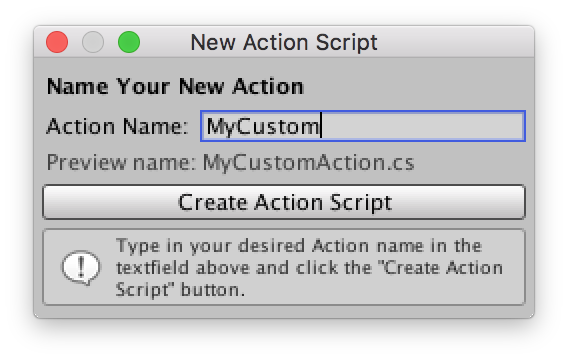Click the typed "MyCustom" text in field
This screenshot has width=568, height=360.
coord(263,127)
